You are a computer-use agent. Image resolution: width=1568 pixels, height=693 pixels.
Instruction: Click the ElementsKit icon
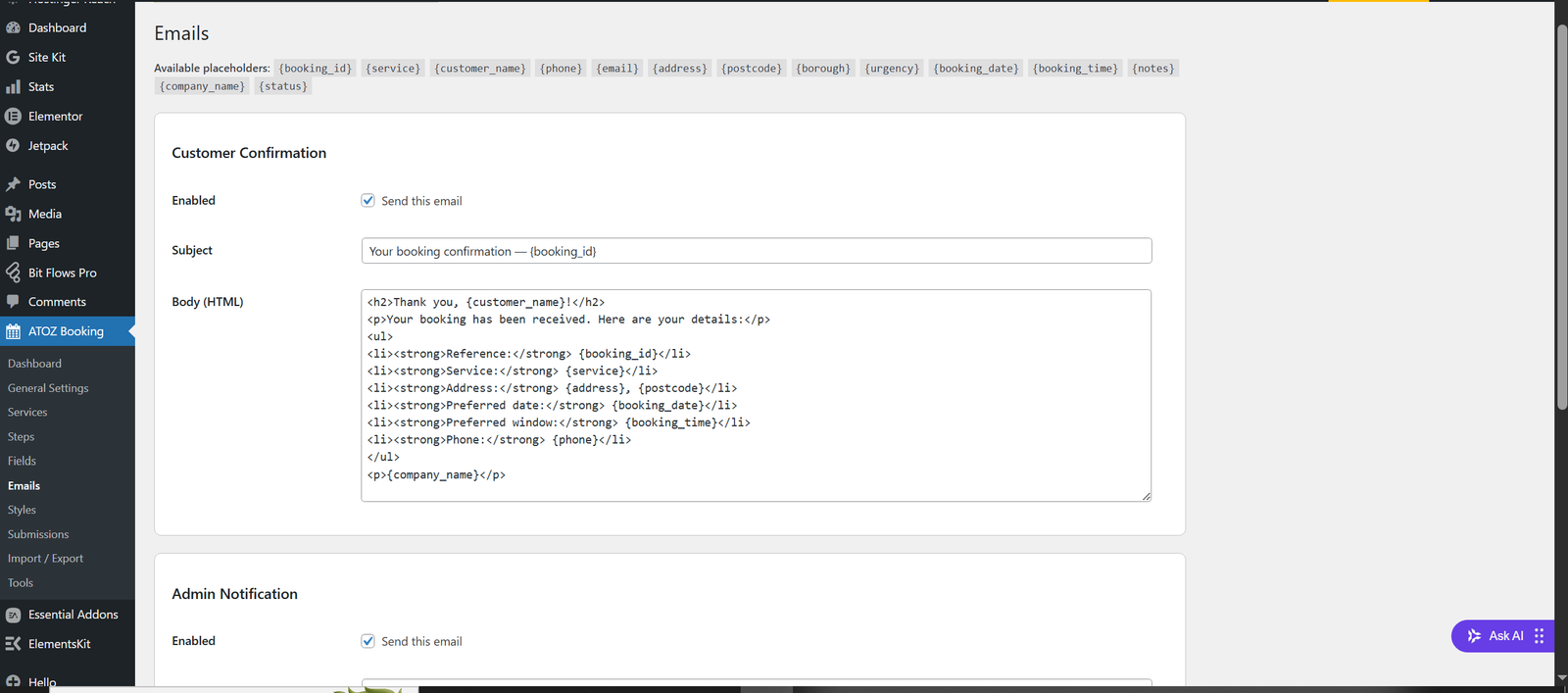[13, 644]
